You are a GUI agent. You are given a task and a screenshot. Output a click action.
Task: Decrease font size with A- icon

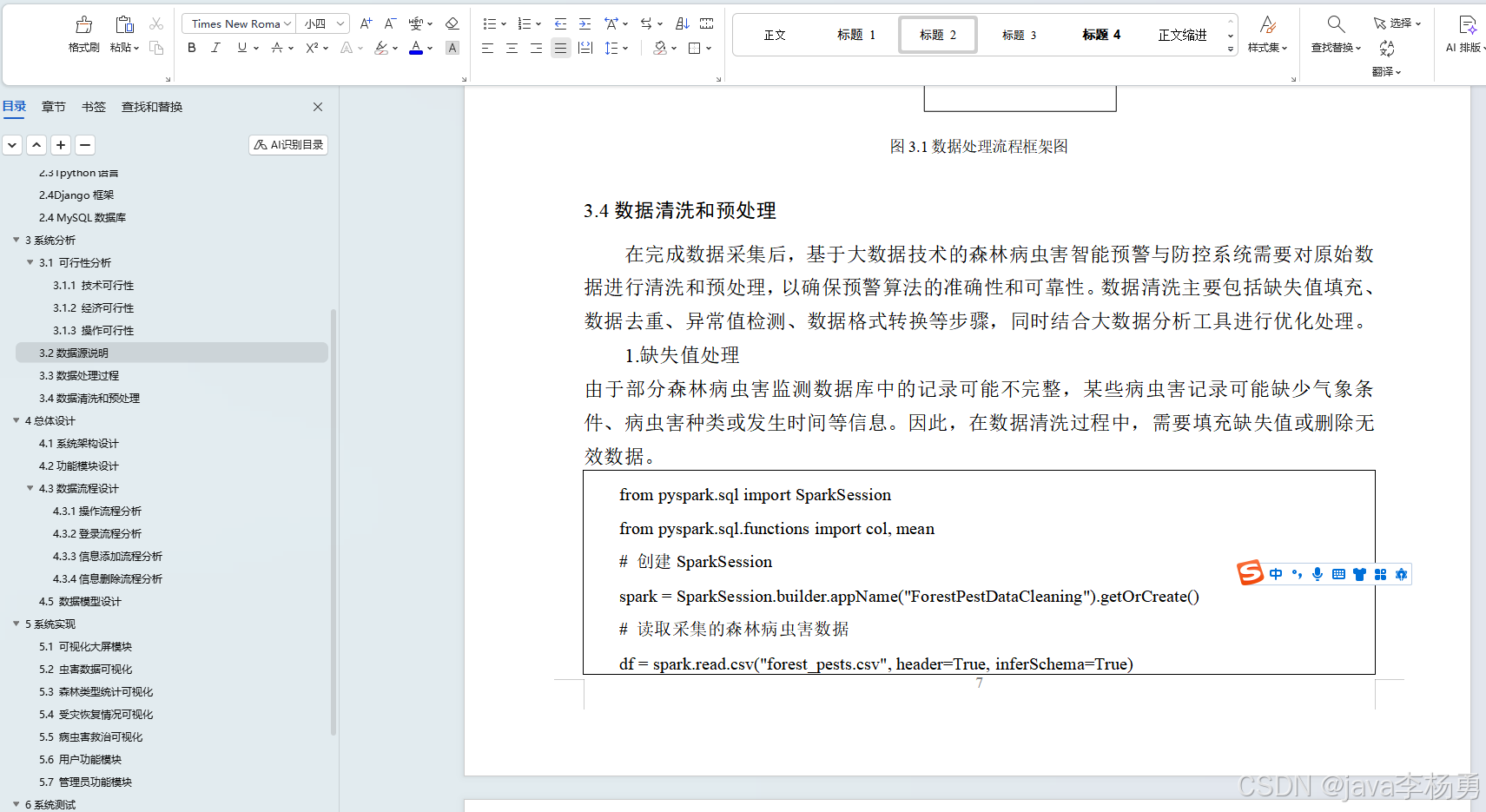tap(390, 23)
